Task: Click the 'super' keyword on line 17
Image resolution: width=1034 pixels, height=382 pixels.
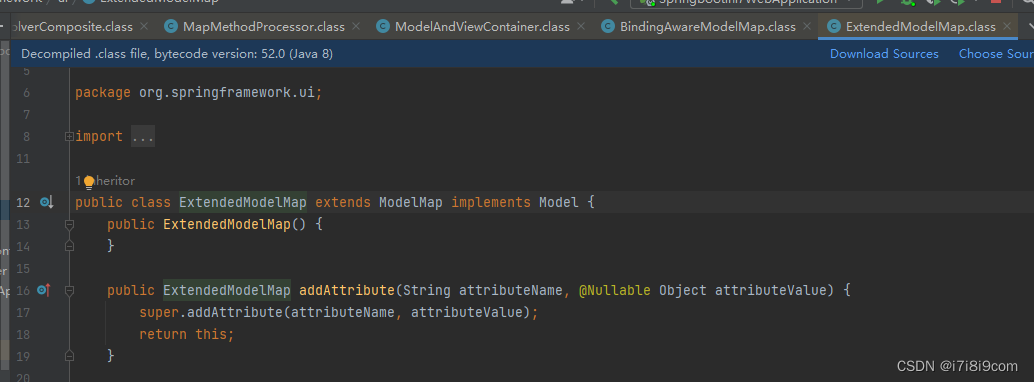Action: click(x=159, y=312)
